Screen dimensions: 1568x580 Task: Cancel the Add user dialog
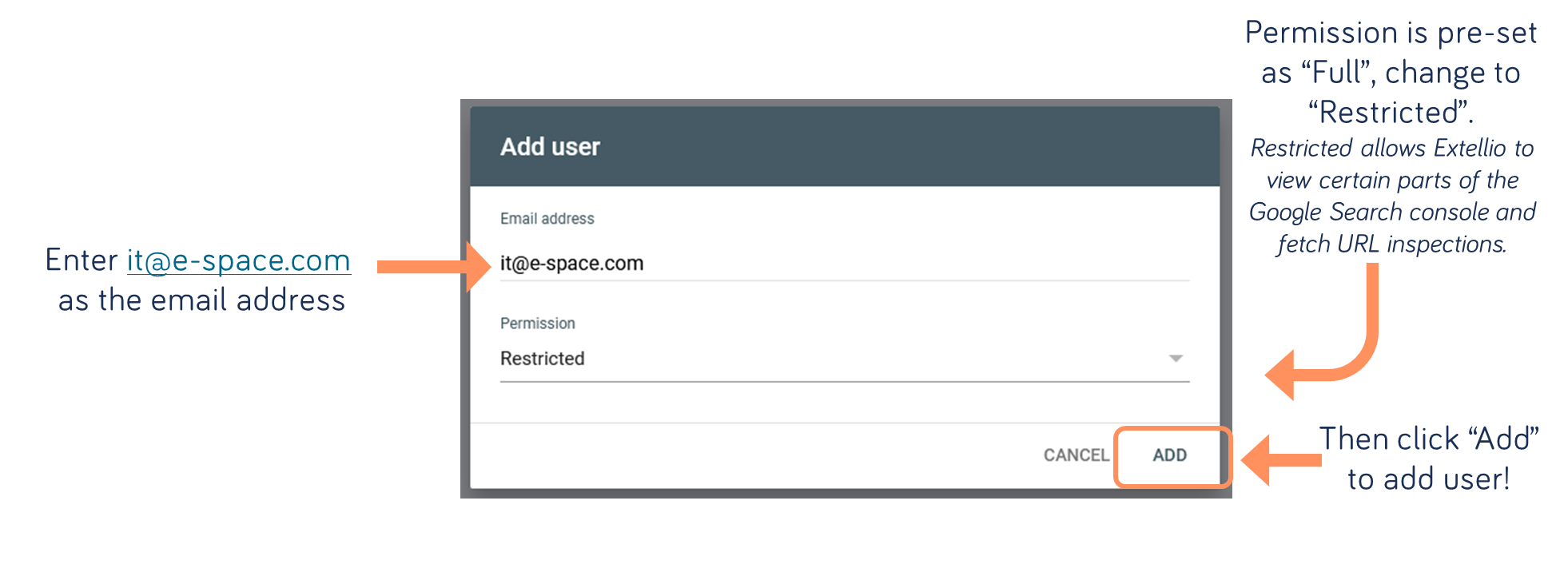tap(1076, 455)
